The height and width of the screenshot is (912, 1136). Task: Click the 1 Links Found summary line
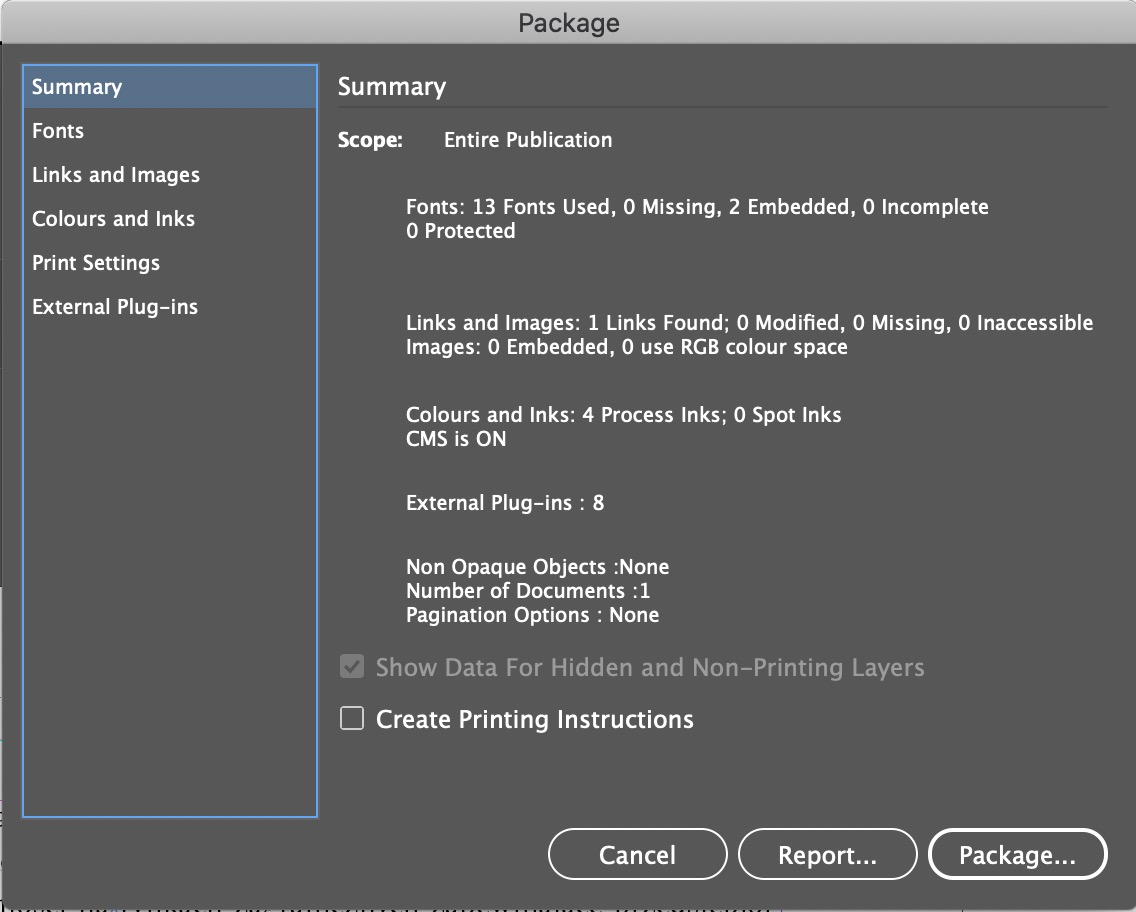click(x=749, y=323)
